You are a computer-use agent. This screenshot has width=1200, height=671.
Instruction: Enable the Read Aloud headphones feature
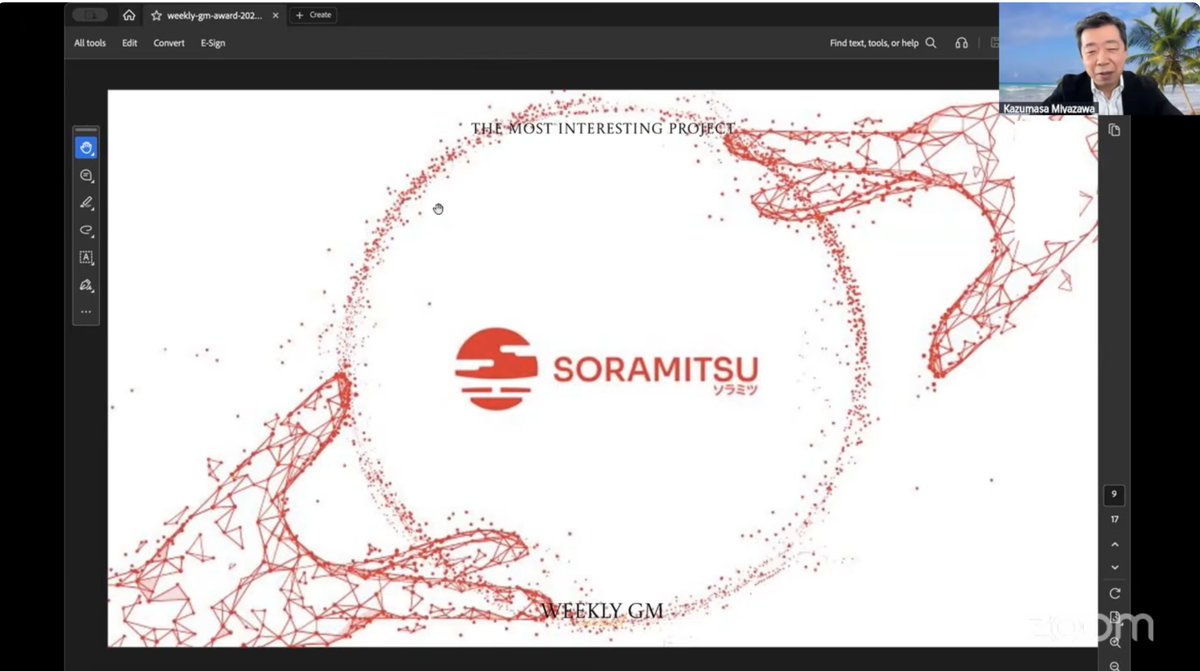click(x=961, y=43)
